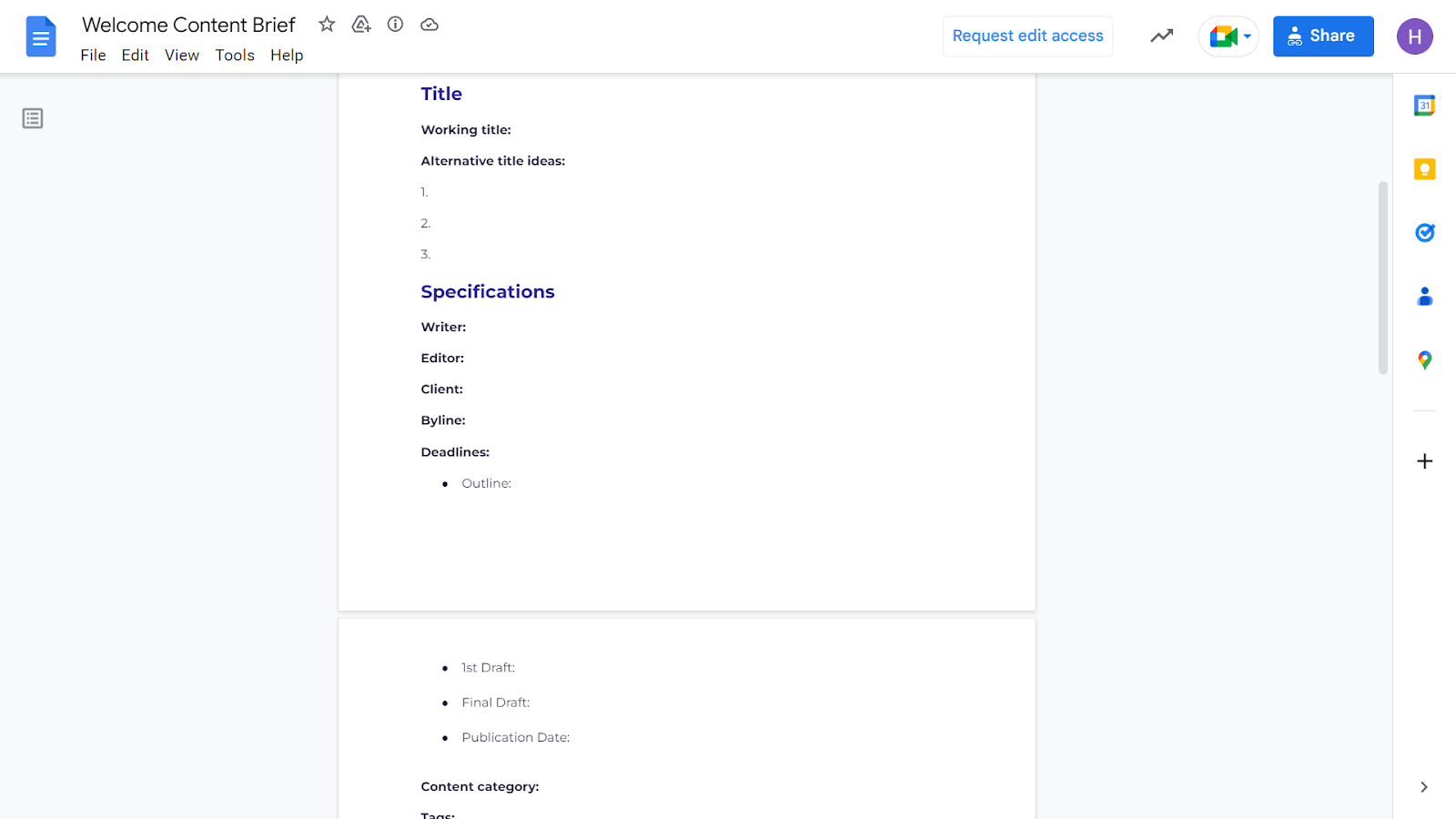The width and height of the screenshot is (1456, 819).
Task: Click the Working title: line
Action: coord(466,130)
